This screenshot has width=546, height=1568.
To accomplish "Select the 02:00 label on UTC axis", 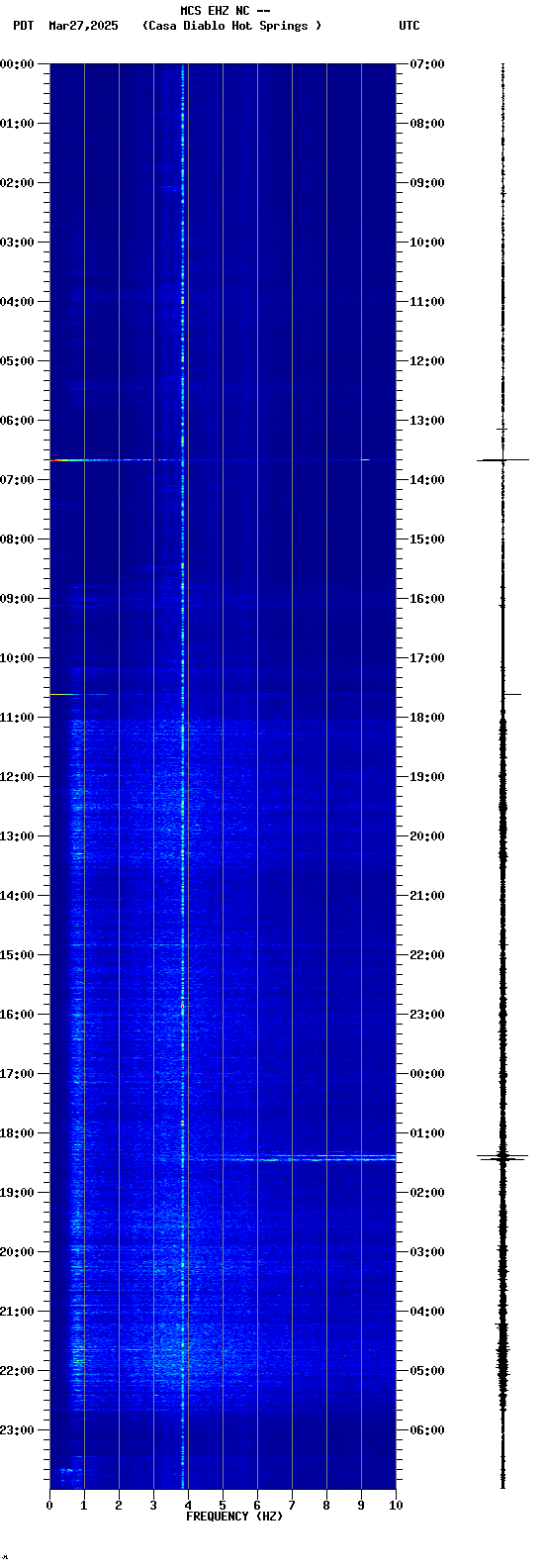I will click(x=426, y=1193).
